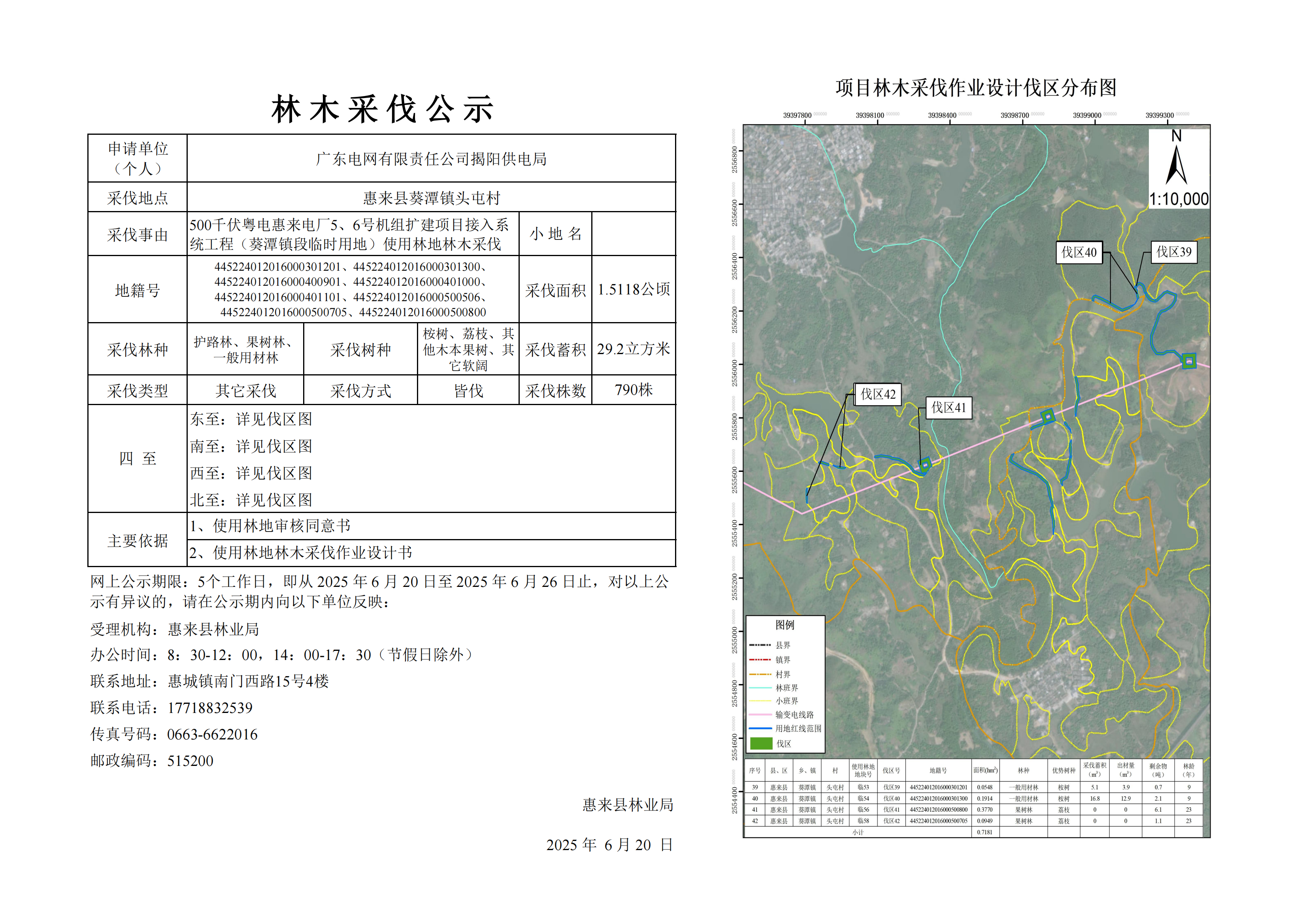Click the subtotal value 0.7181
1307x924 pixels.
pyautogui.click(x=984, y=832)
